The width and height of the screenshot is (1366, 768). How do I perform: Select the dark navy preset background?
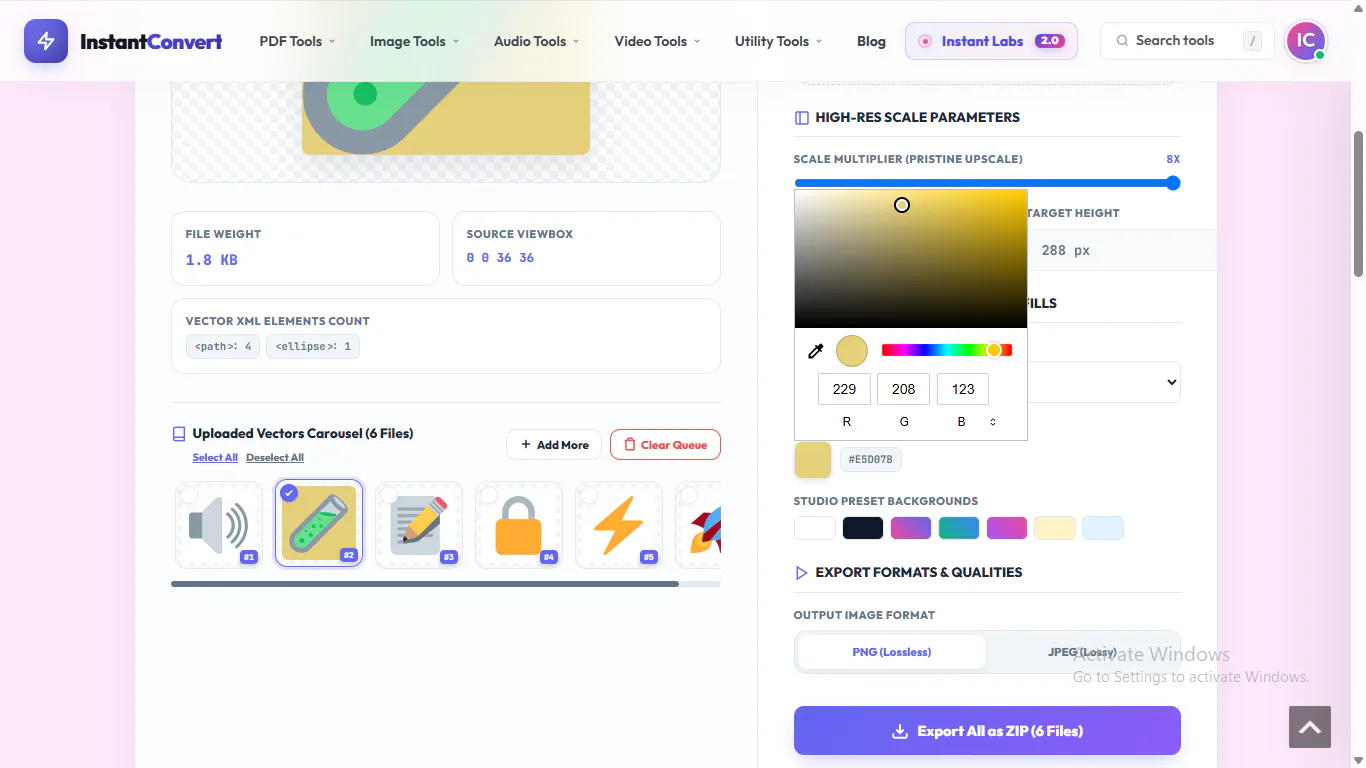(862, 528)
